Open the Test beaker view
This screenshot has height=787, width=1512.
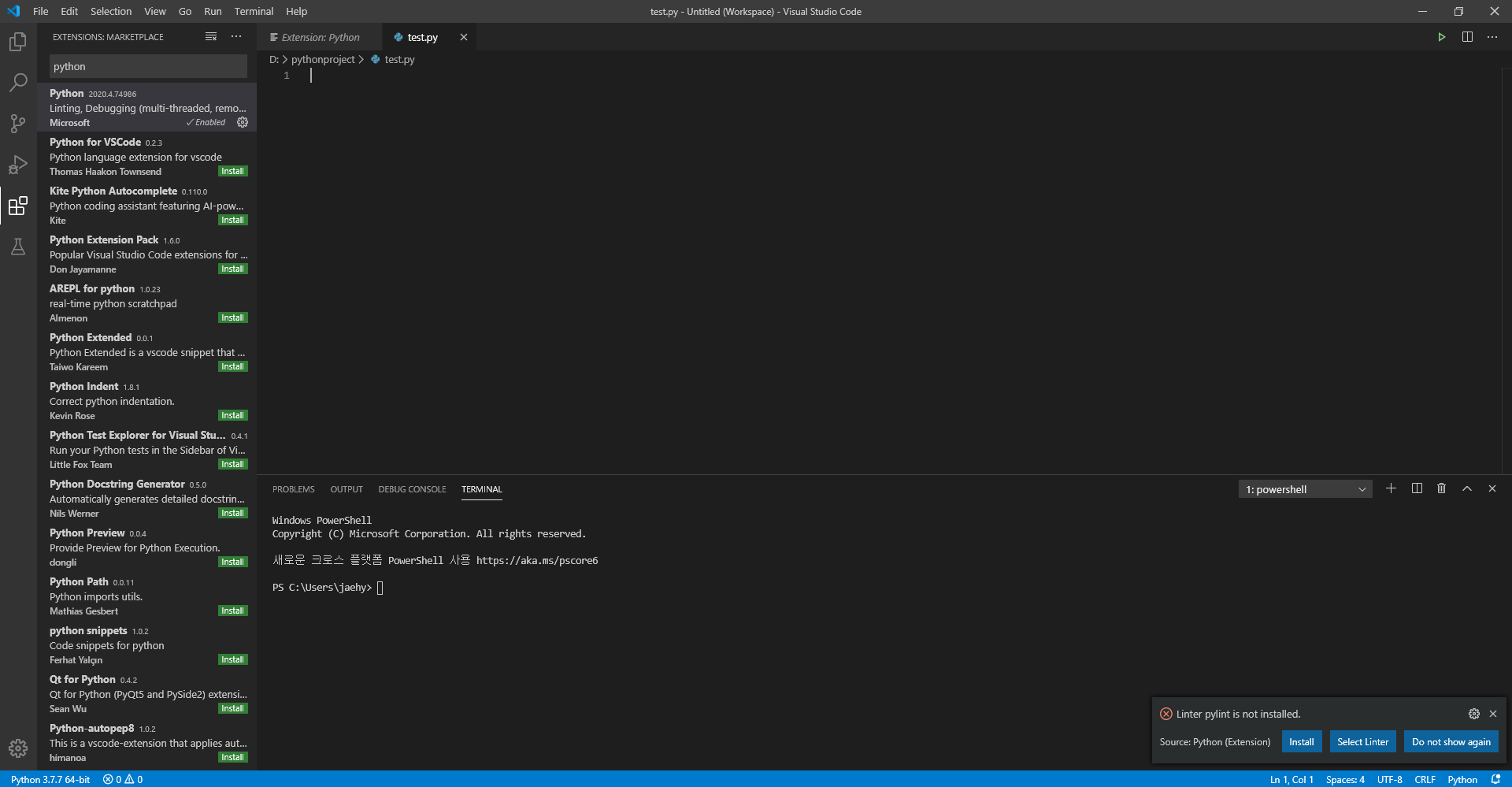18,247
